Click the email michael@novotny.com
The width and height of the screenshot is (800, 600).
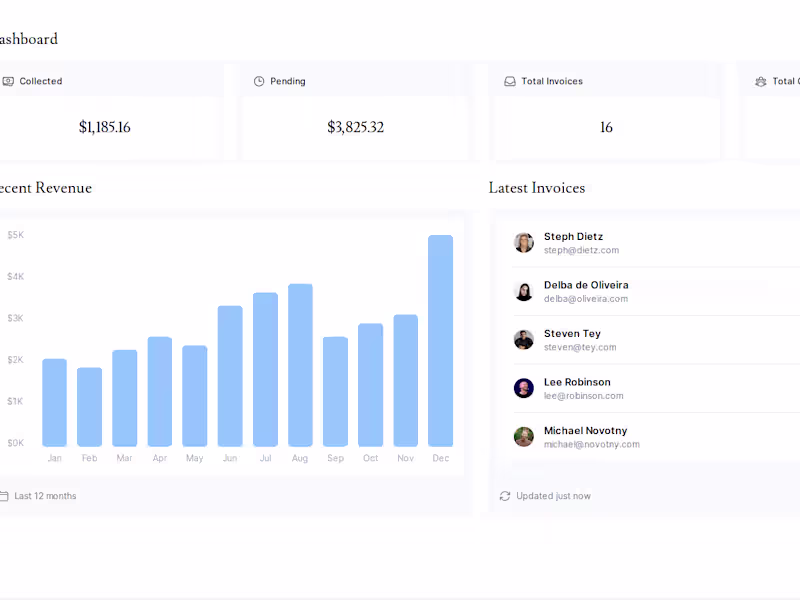592,444
